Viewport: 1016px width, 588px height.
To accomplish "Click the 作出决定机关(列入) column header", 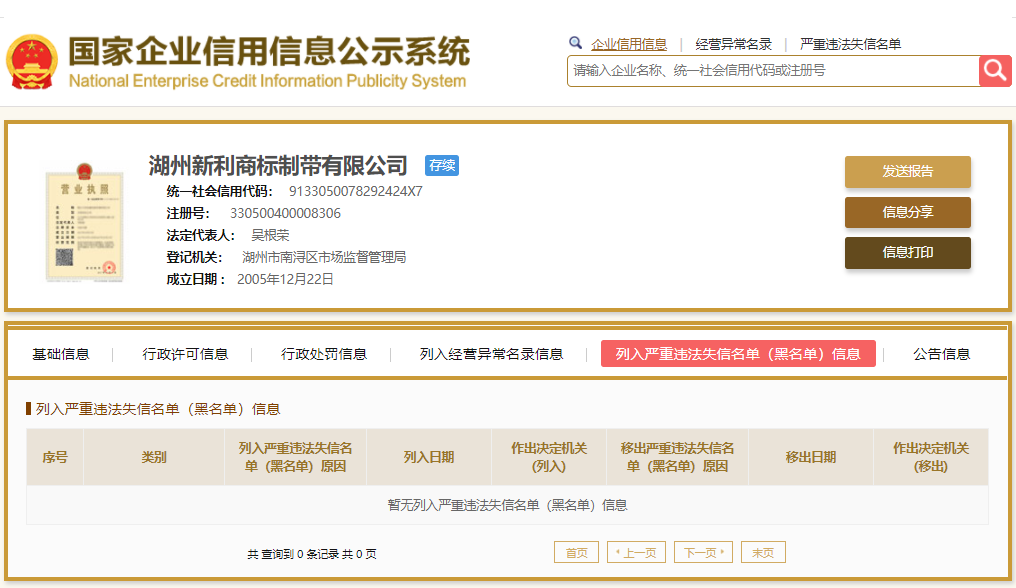I will [549, 457].
